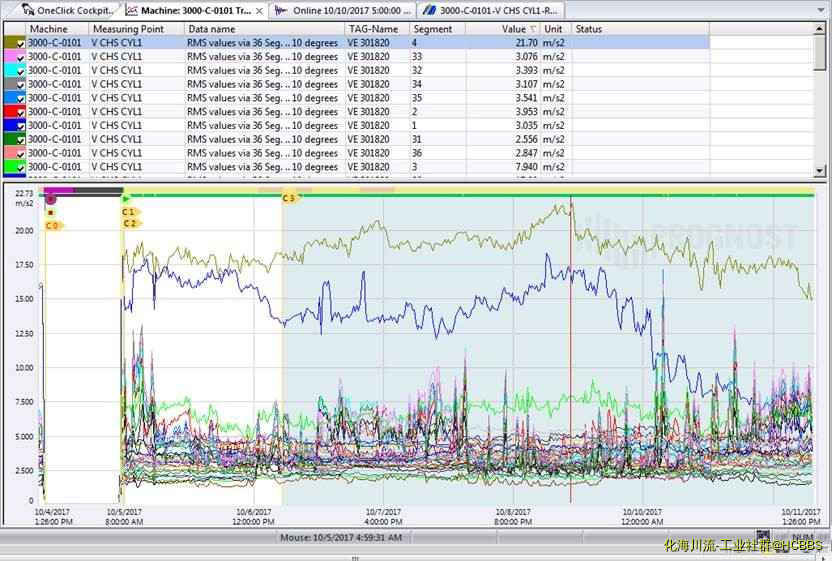Toggle the segment 2 trend checkbox

21,113
